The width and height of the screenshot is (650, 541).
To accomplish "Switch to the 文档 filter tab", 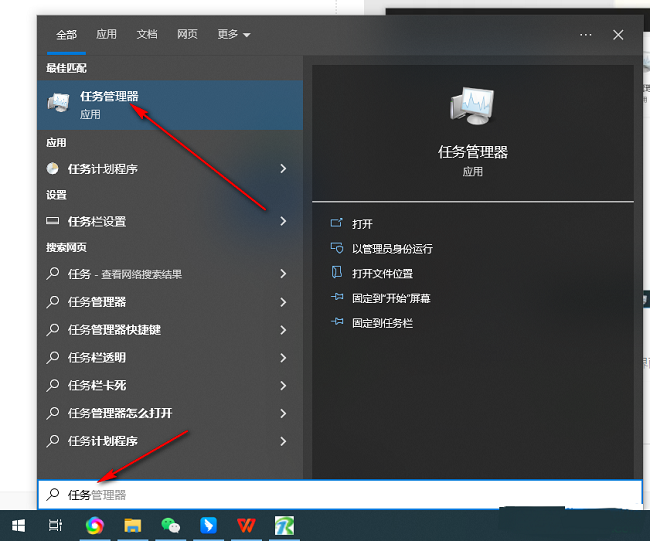I will click(147, 34).
